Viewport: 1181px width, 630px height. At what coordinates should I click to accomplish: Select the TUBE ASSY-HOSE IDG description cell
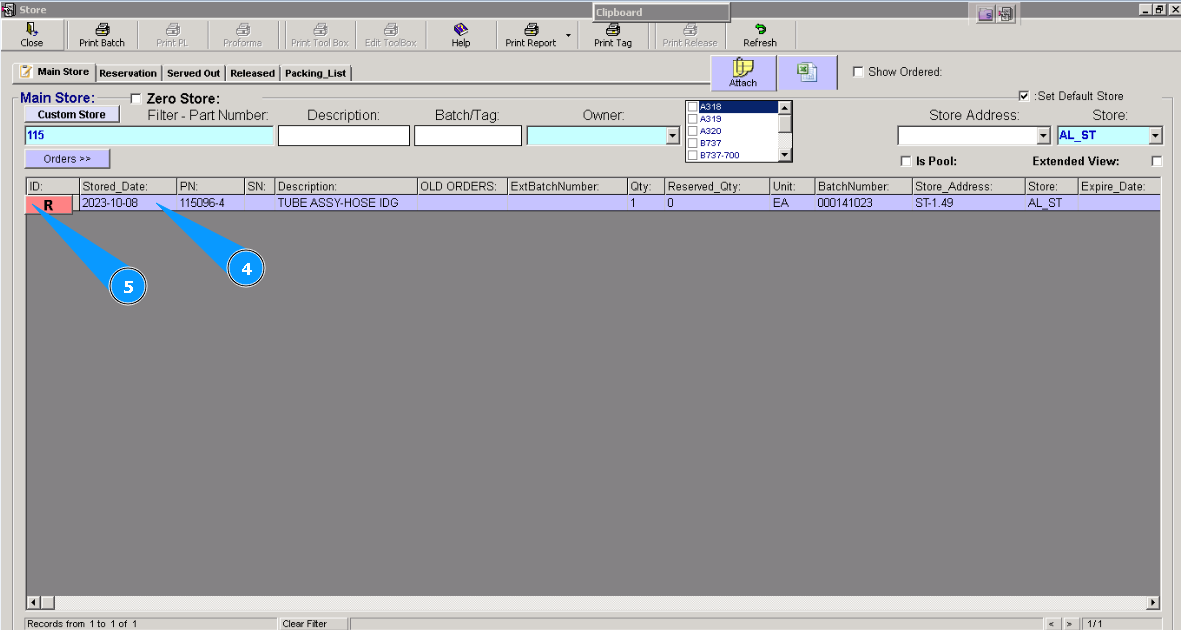pyautogui.click(x=346, y=203)
